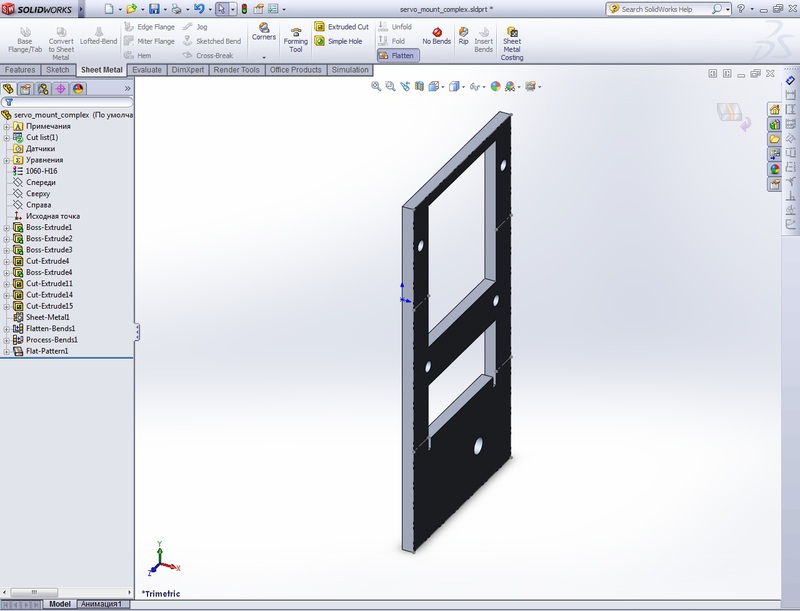
Task: Click the Zoom to Fit icon
Action: click(x=376, y=86)
